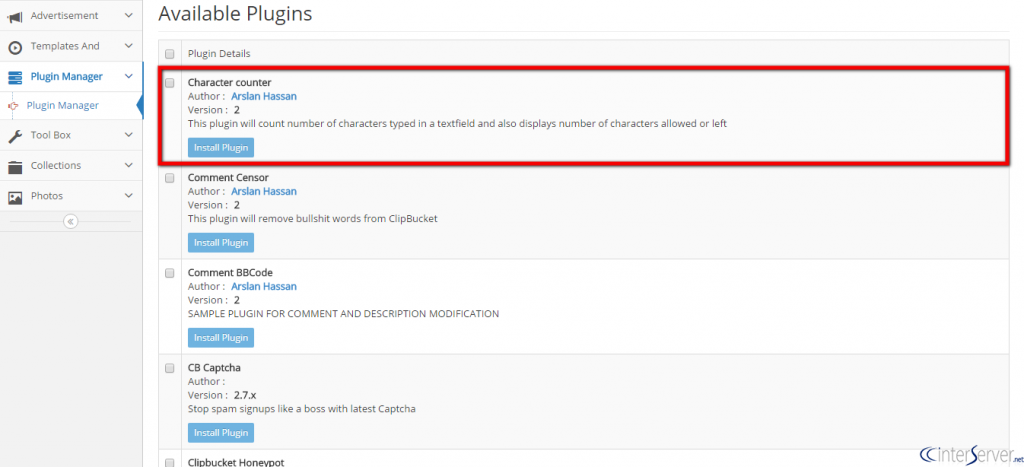Install the Comment BBCode plugin
The image size is (1024, 467).
click(221, 338)
